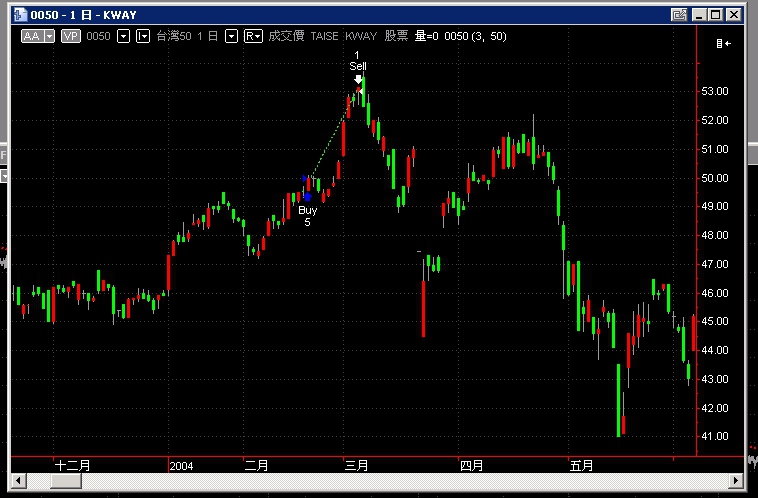Image resolution: width=758 pixels, height=498 pixels.
Task: Click the 二月 date axis label
Action: (256, 466)
